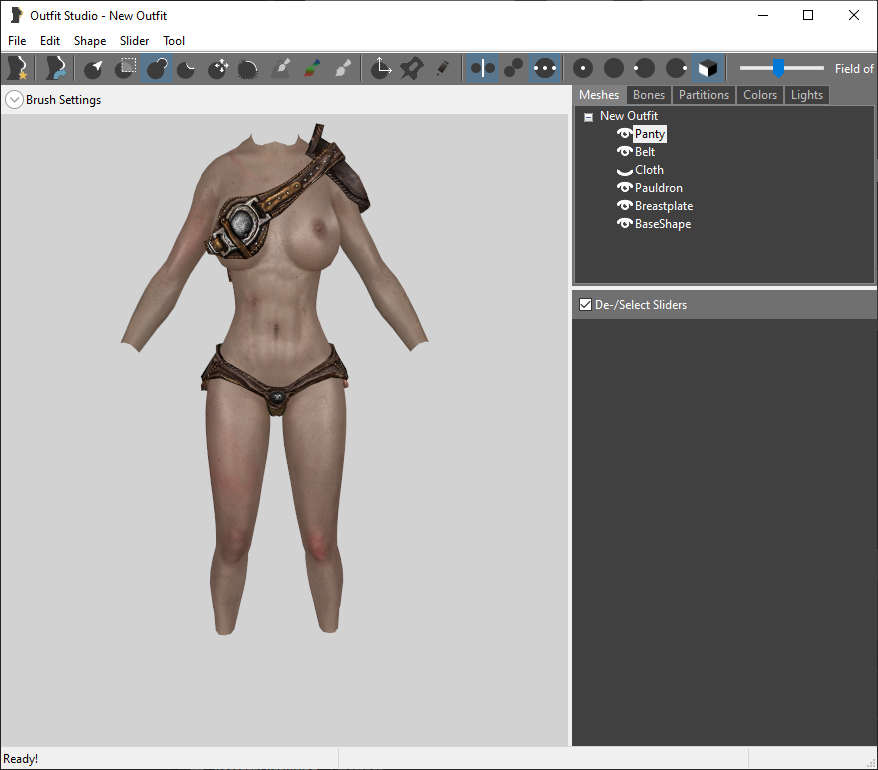Viewport: 878px width, 770px height.
Task: Click the Outfit Studio title bar icon
Action: [16, 15]
